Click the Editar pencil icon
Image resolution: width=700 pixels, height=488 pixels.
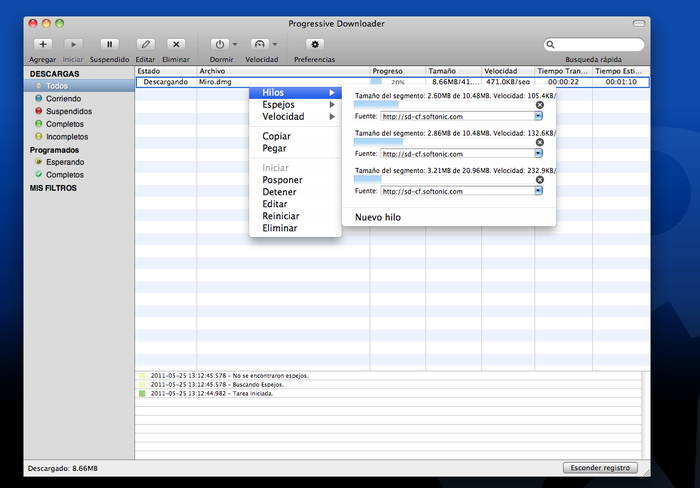point(145,44)
